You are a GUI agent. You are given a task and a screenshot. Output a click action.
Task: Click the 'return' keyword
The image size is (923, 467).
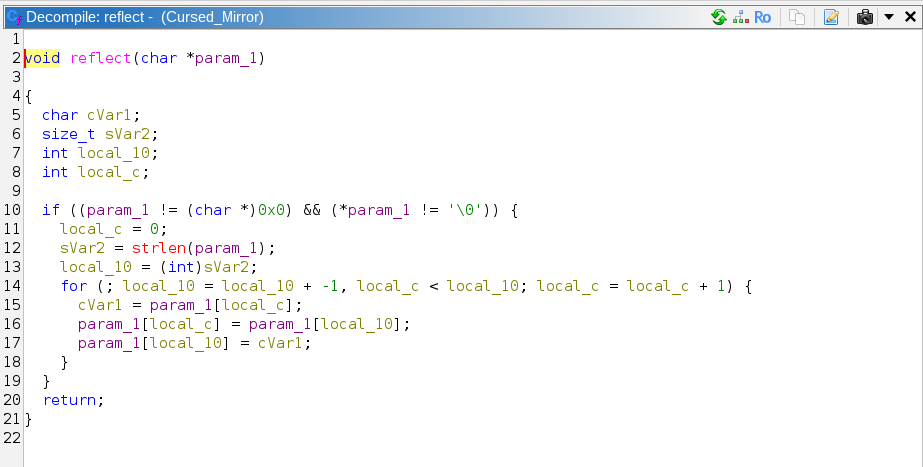(x=69, y=400)
